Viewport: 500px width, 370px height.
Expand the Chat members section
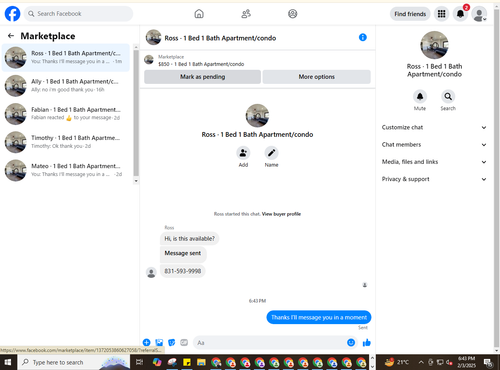(x=434, y=145)
